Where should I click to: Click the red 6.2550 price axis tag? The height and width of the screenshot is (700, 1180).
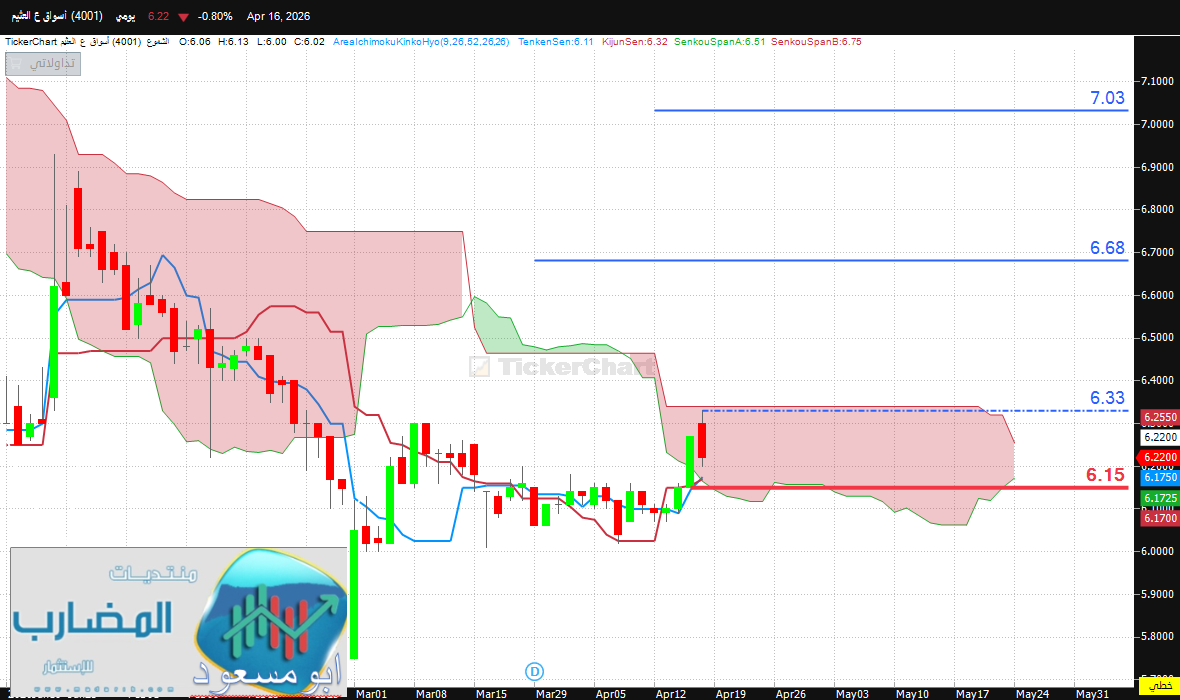tap(1159, 417)
